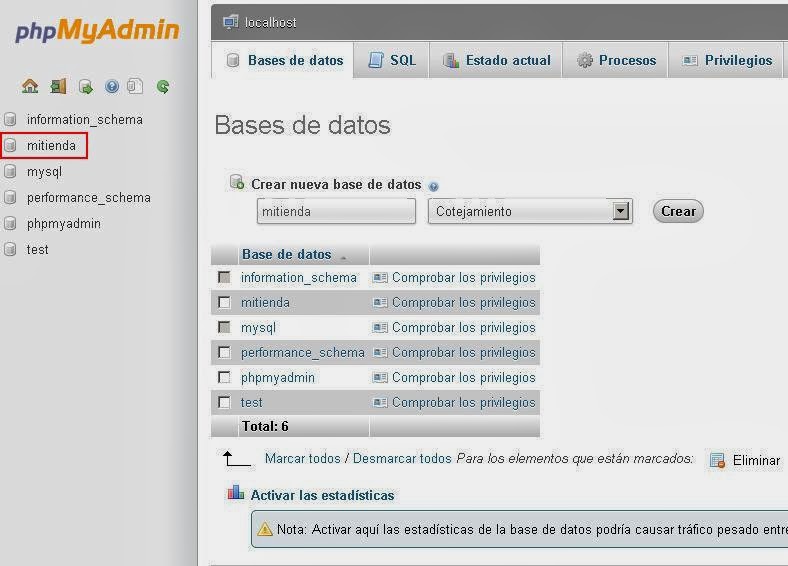Viewport: 788px width, 566px height.
Task: Click Comprobar los privilegios for test
Action: (x=463, y=403)
